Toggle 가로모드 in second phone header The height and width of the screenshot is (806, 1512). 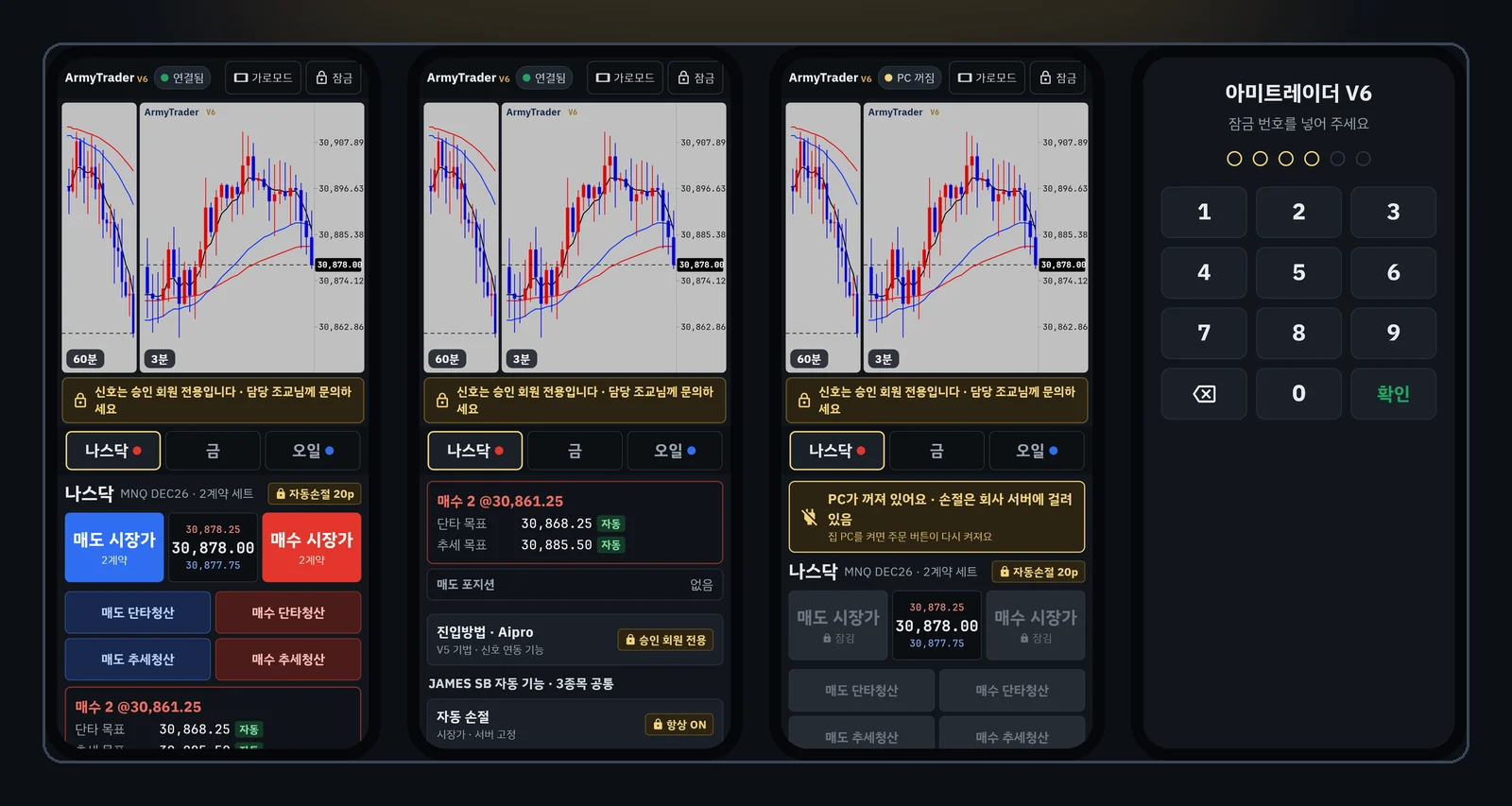[625, 77]
